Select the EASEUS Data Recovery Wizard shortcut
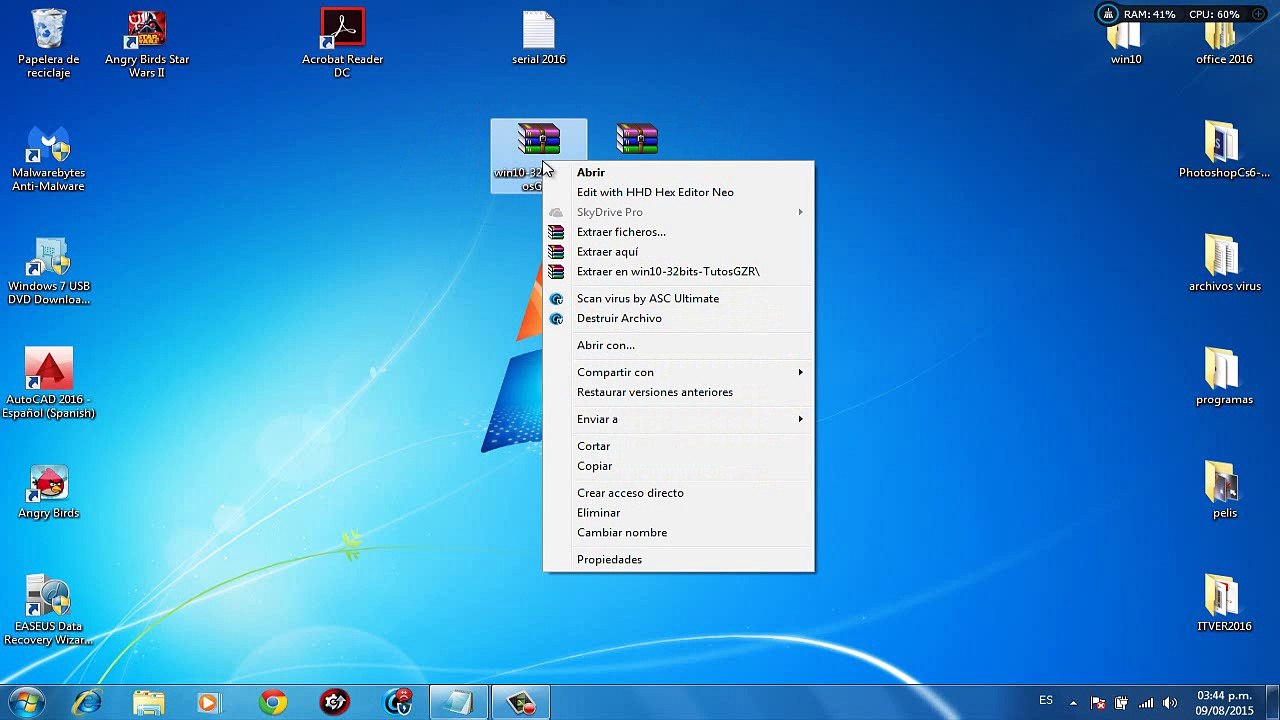This screenshot has height=720, width=1280. click(x=48, y=611)
